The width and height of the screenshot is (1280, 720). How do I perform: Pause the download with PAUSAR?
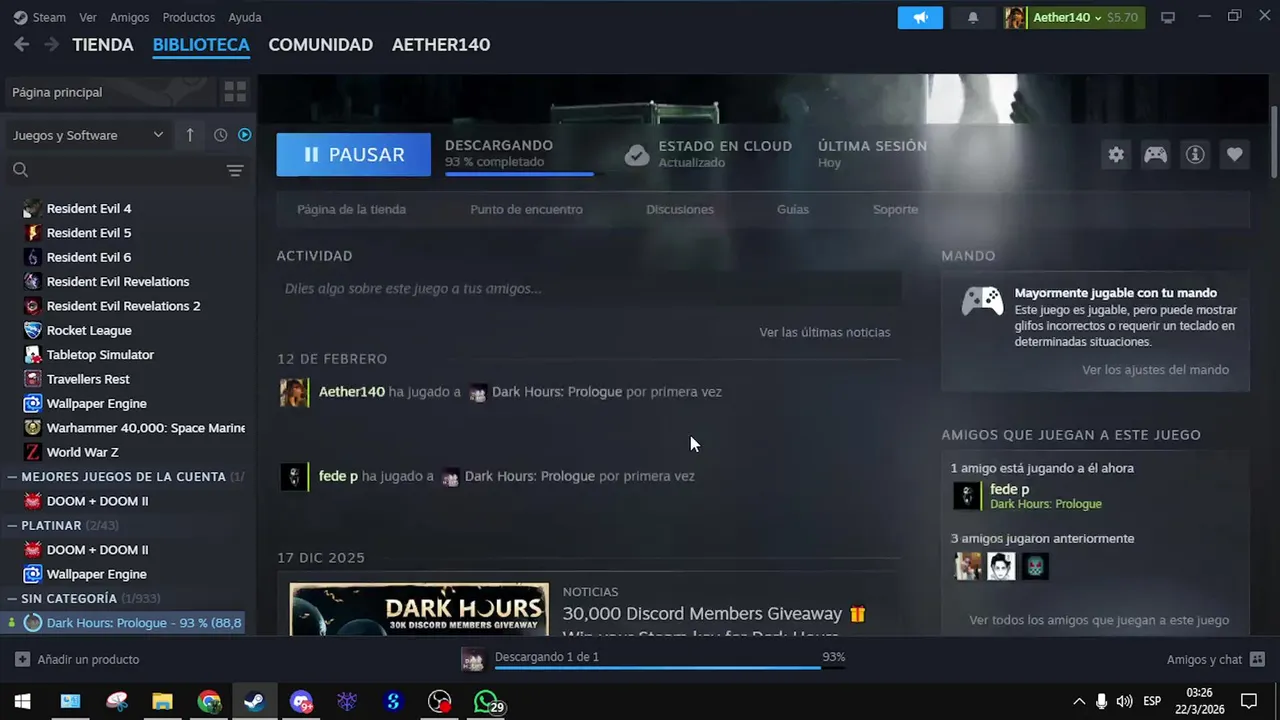[354, 155]
